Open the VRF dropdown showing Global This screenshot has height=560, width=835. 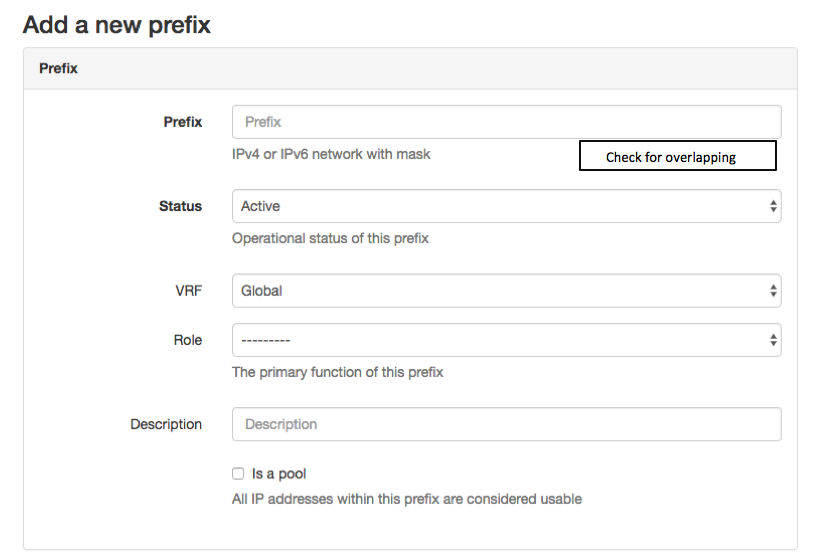click(500, 291)
